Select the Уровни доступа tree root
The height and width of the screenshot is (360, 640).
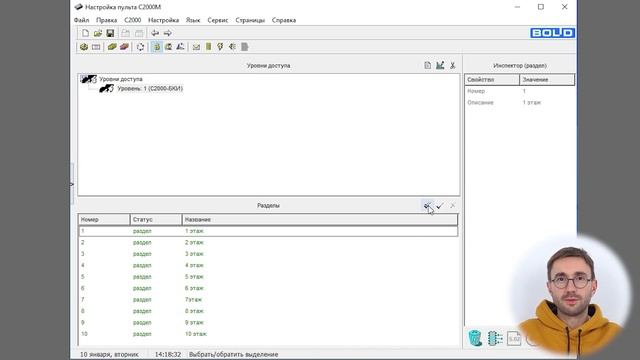(121, 79)
